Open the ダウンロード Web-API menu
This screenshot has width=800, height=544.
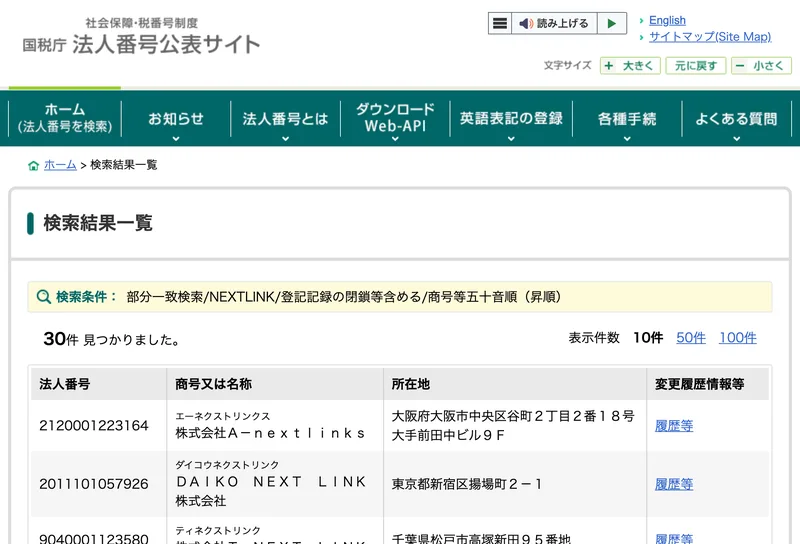tap(395, 117)
